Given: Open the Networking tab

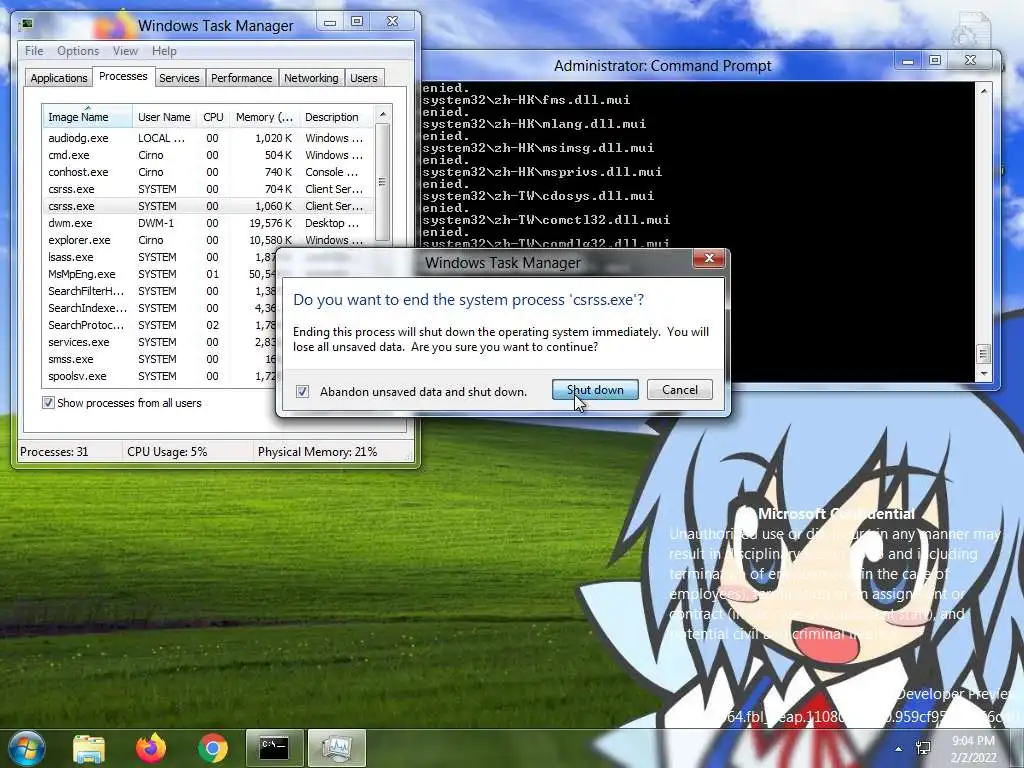Looking at the screenshot, I should tap(311, 78).
